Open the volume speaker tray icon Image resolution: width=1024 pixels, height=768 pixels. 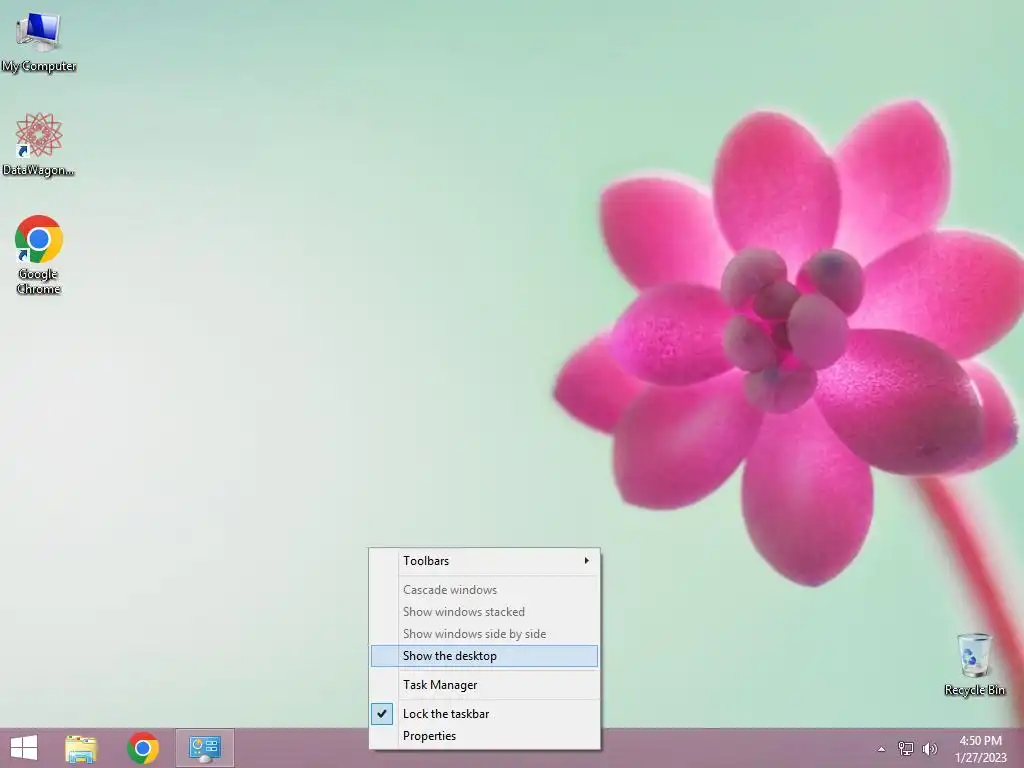(x=929, y=748)
